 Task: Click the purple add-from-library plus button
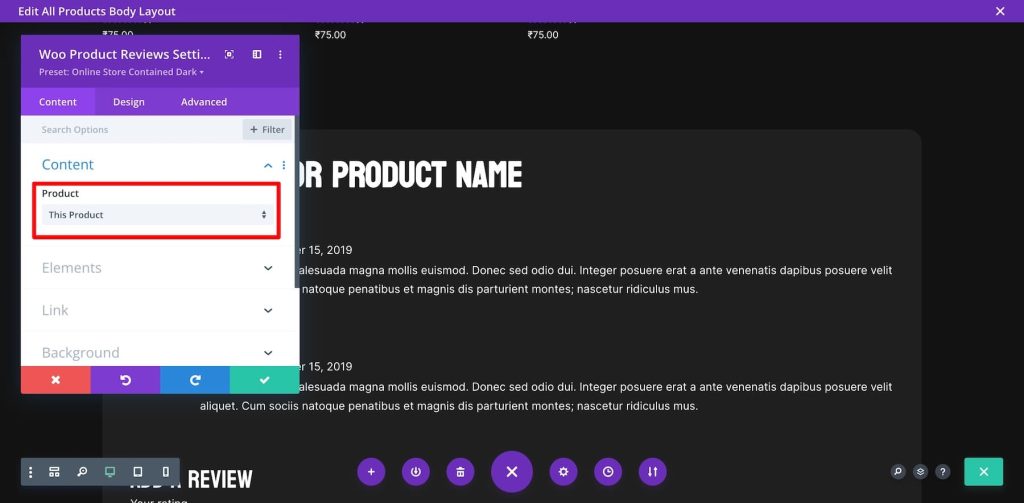tap(371, 472)
